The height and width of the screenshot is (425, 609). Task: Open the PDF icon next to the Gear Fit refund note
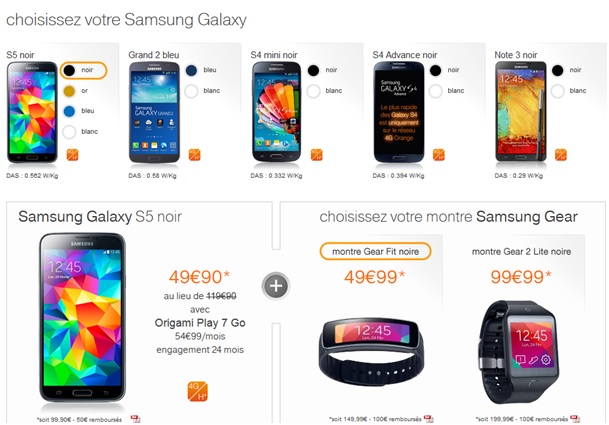[429, 419]
